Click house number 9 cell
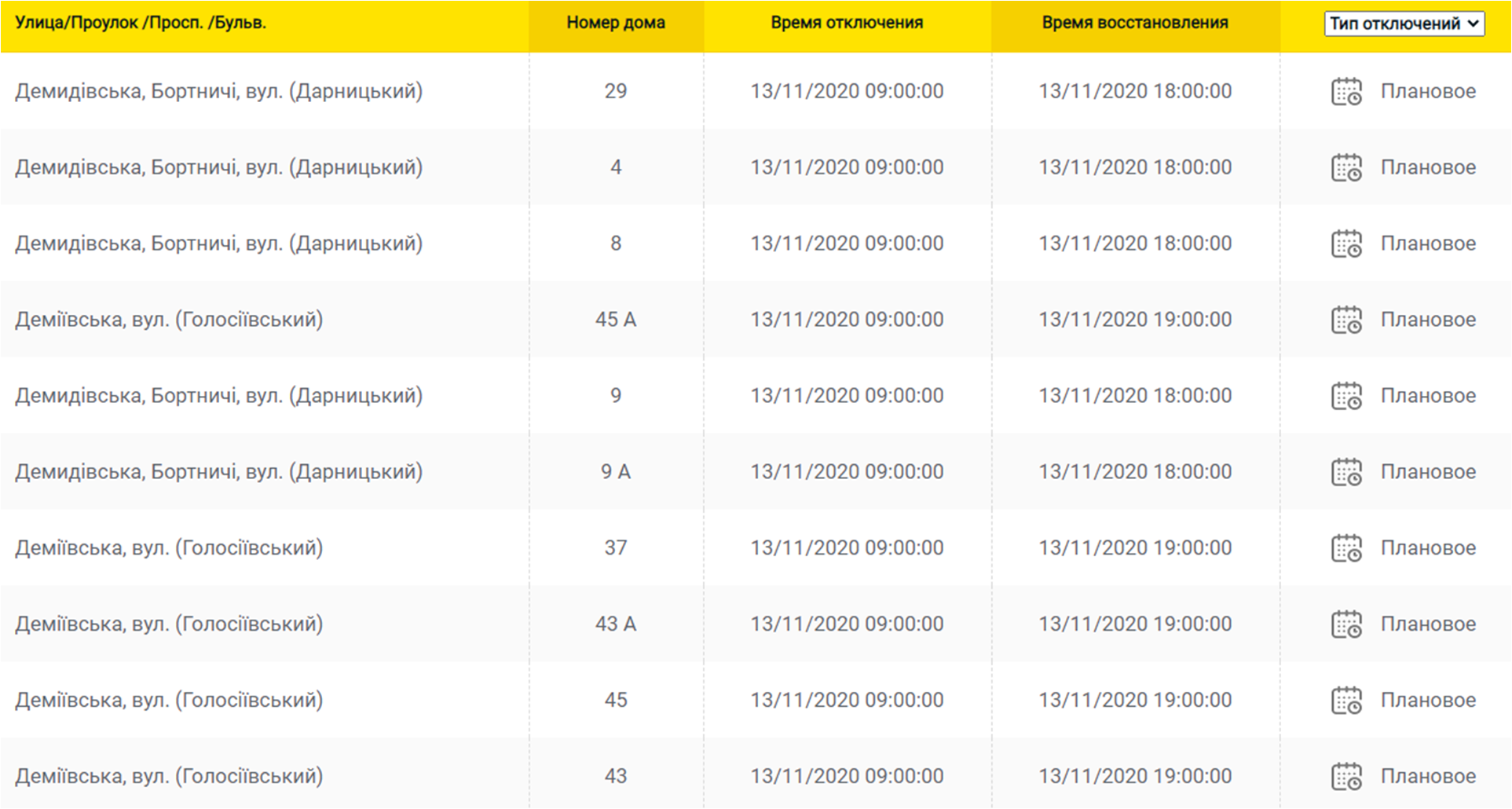1512x809 pixels. click(x=616, y=396)
